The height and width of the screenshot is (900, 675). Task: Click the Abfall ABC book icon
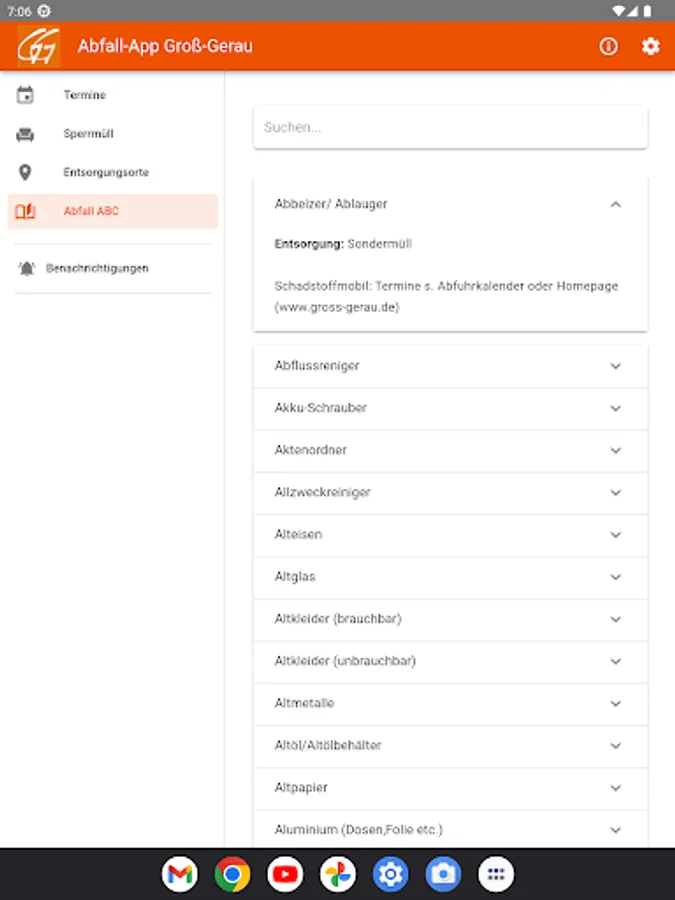[26, 211]
